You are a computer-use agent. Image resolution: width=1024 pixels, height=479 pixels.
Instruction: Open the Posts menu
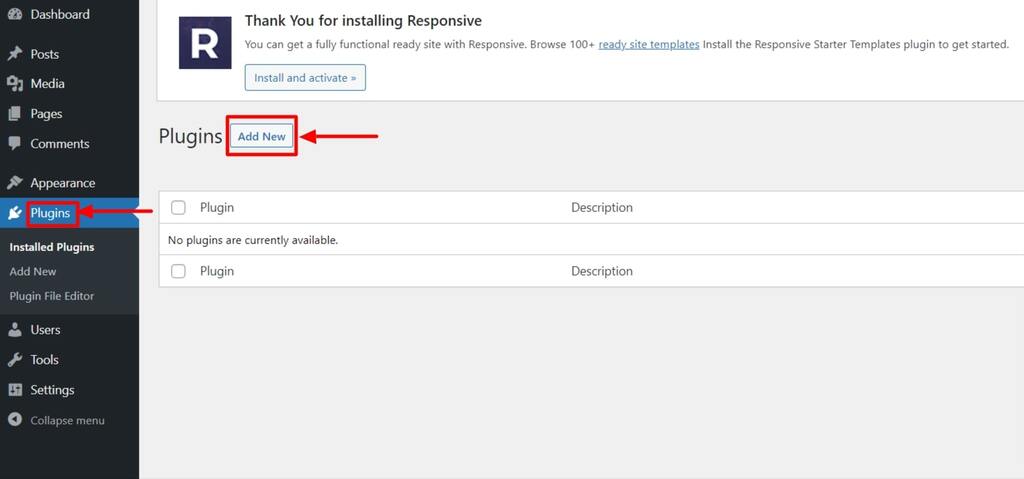(44, 54)
